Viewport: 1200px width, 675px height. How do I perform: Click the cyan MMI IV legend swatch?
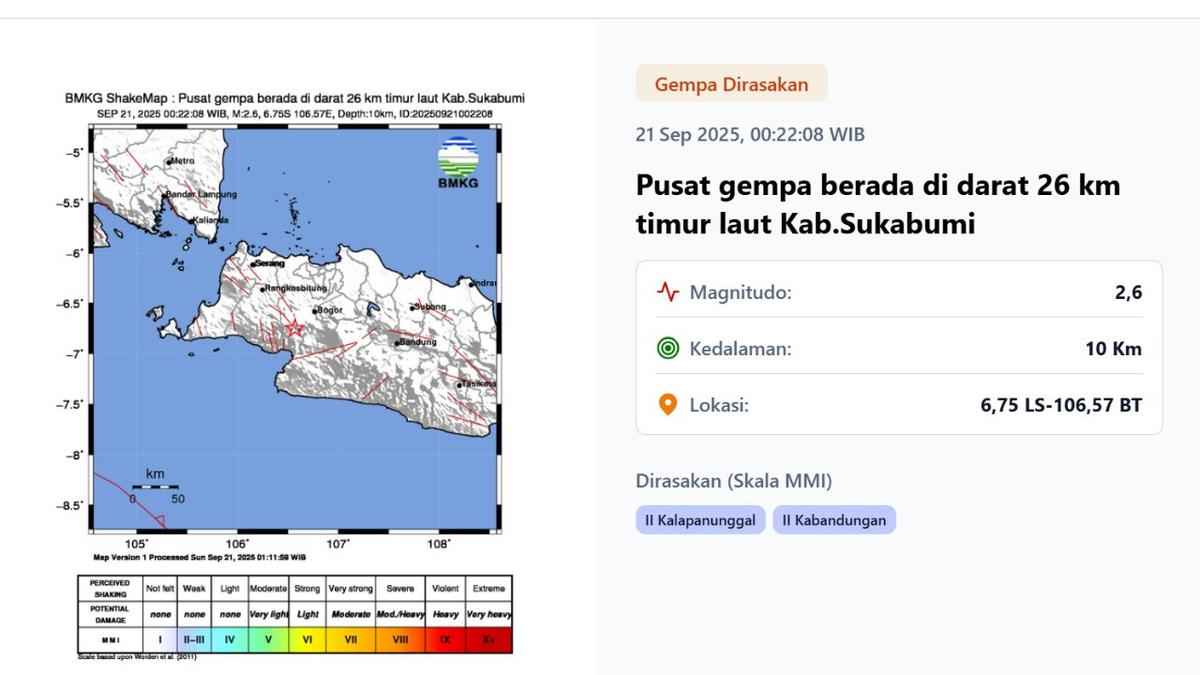[x=230, y=639]
